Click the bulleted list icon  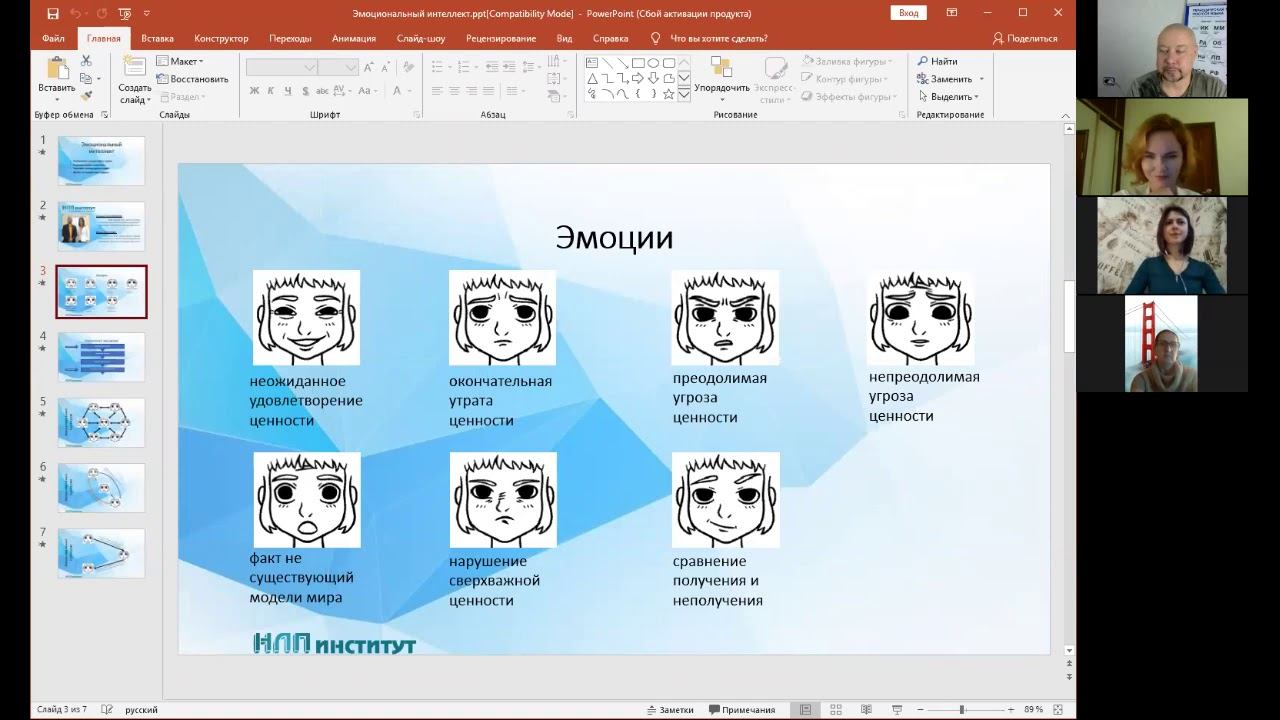[438, 67]
